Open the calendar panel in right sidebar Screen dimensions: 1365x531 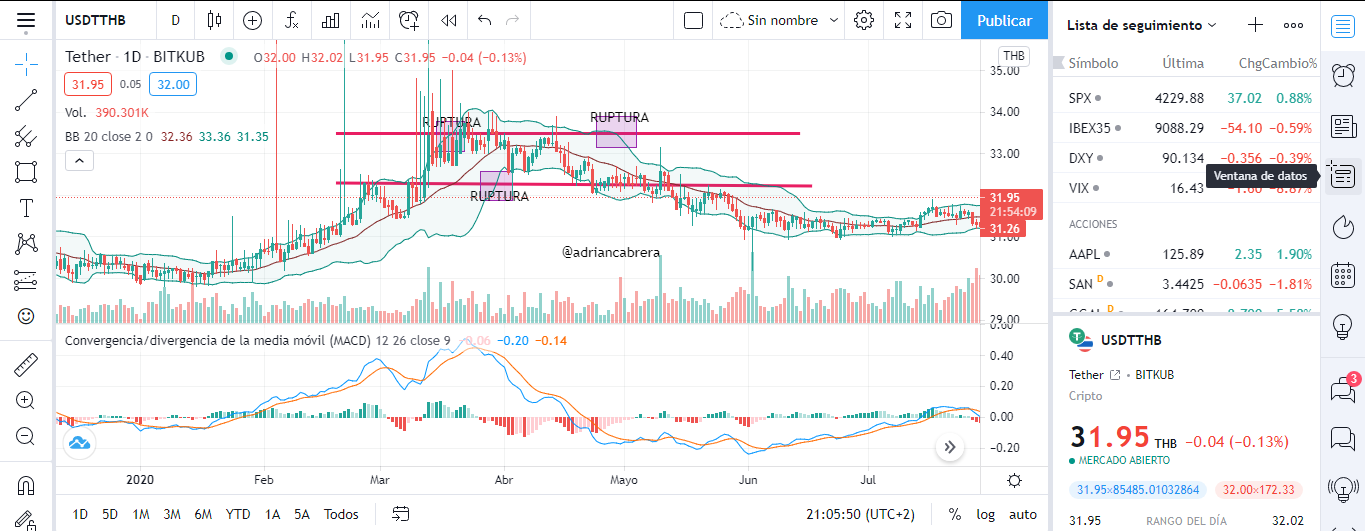(x=1343, y=274)
